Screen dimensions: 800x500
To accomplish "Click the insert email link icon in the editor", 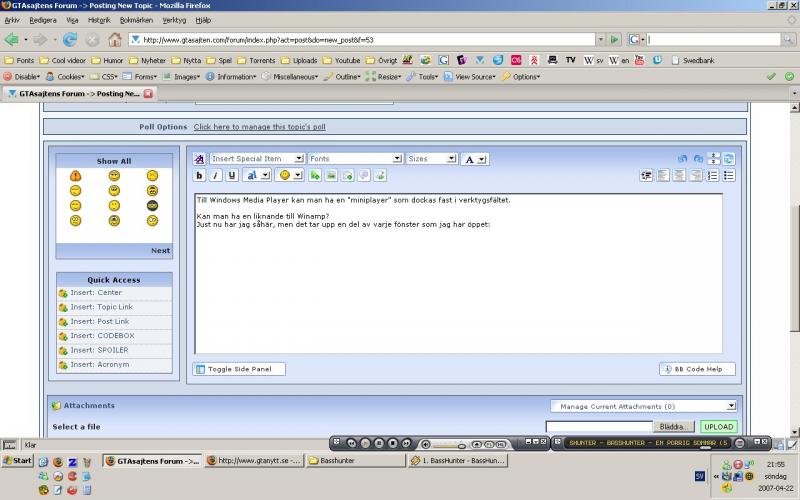I will tap(347, 176).
